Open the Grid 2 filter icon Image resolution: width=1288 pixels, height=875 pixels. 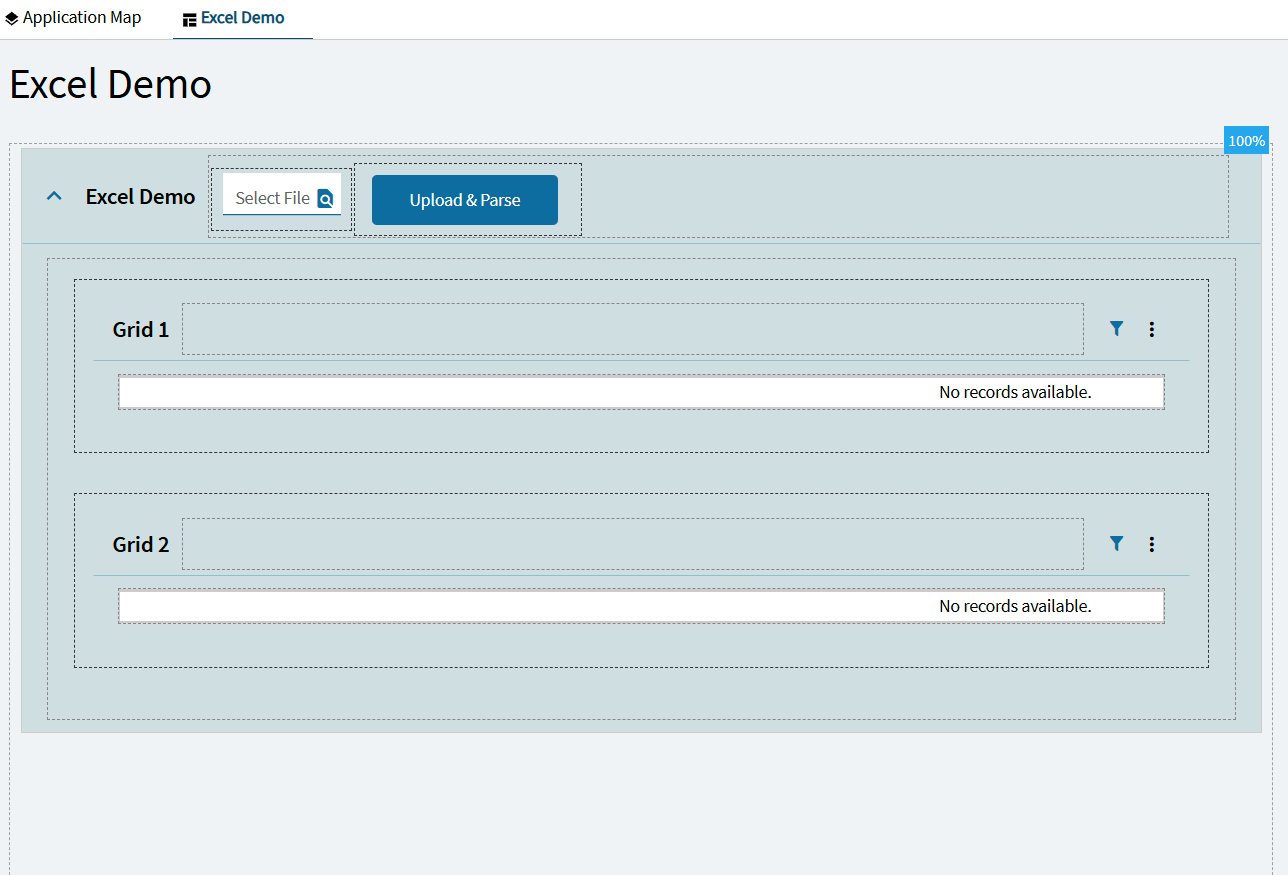1117,543
